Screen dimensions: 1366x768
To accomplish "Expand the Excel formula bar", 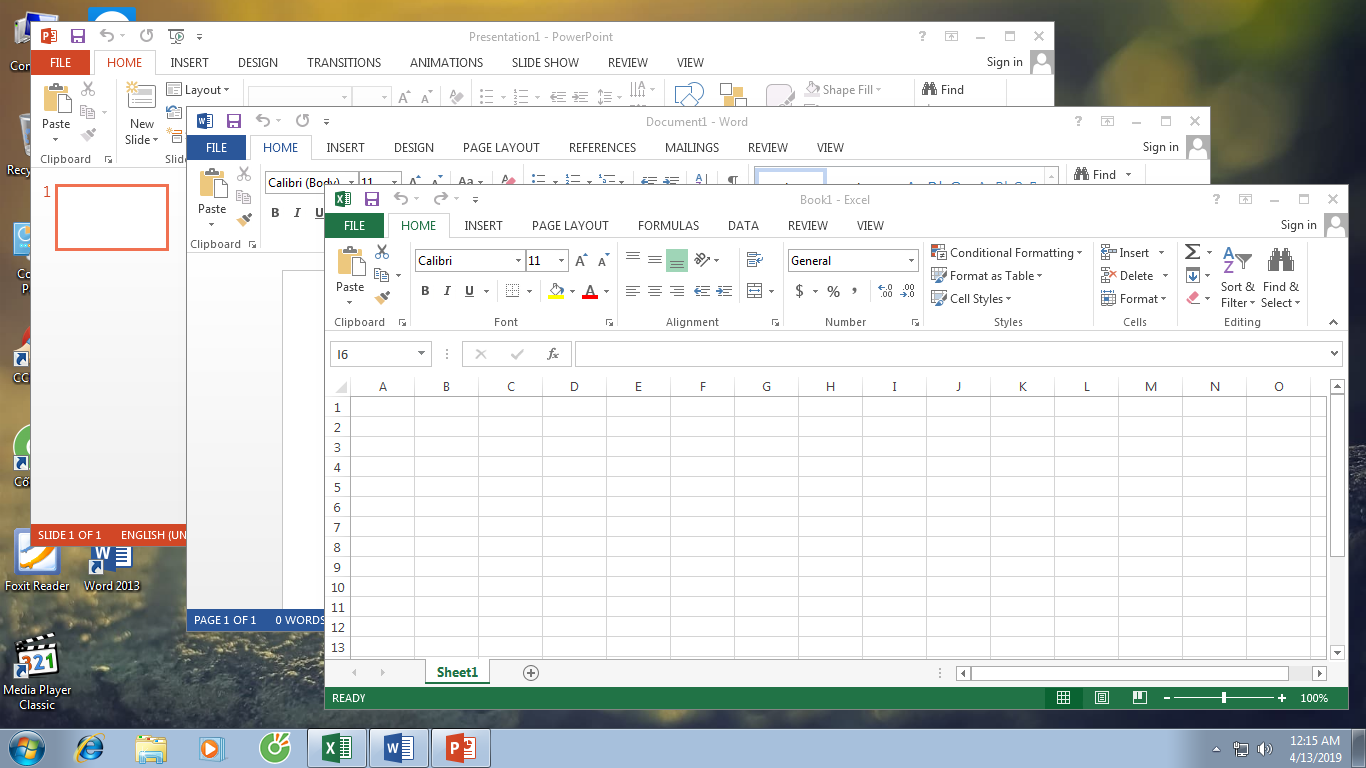I will tap(1335, 354).
